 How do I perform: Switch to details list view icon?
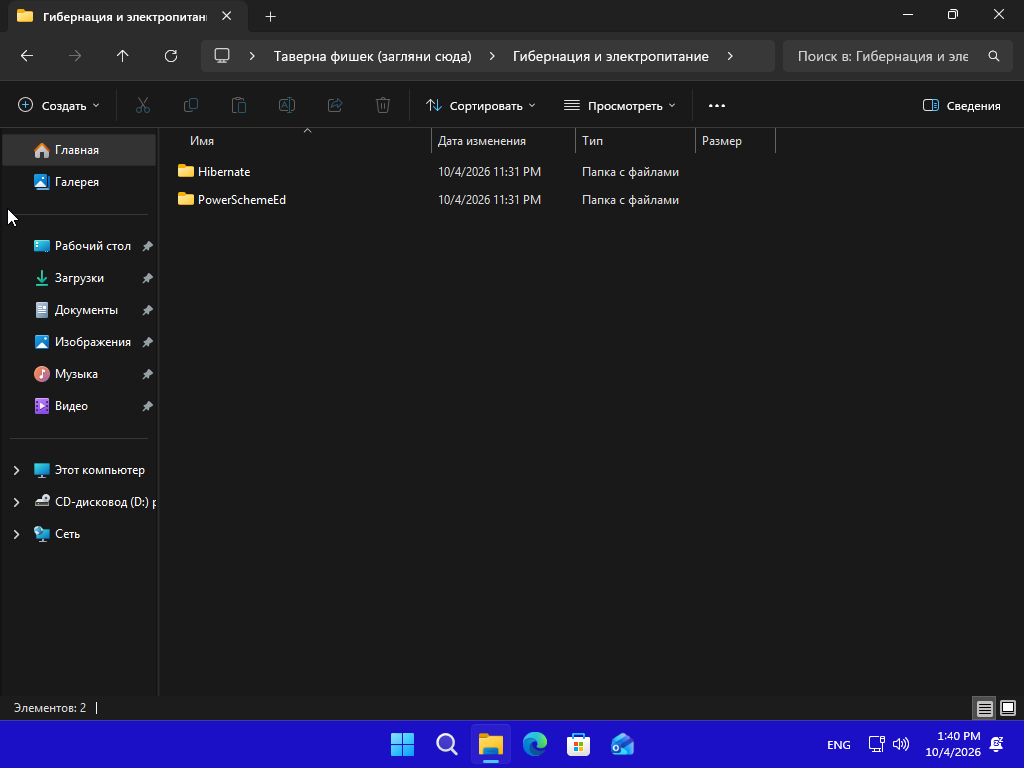pos(985,708)
